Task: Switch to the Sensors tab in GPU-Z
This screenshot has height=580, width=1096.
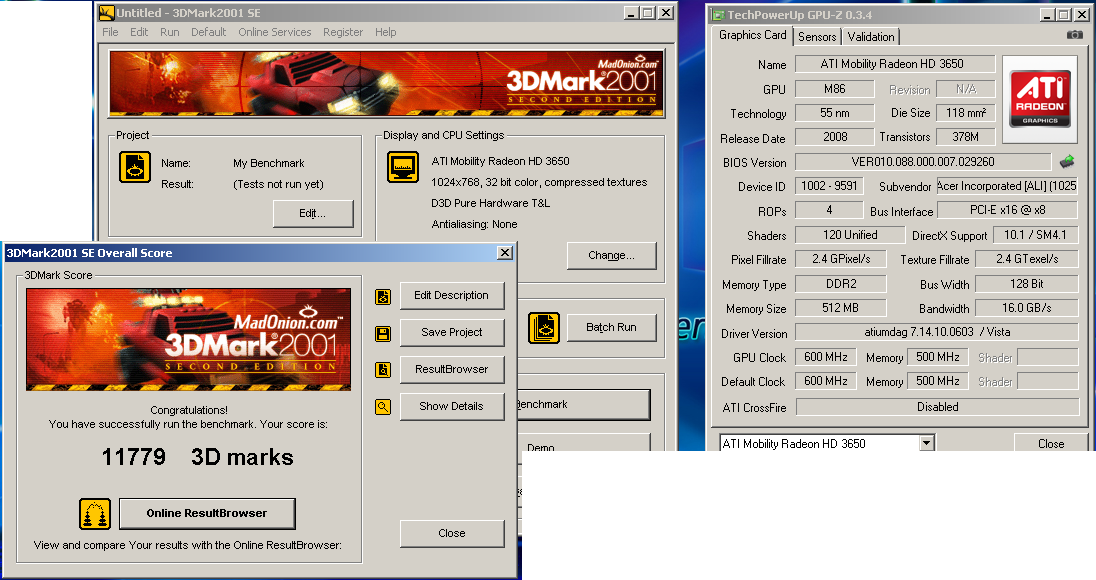Action: click(817, 37)
